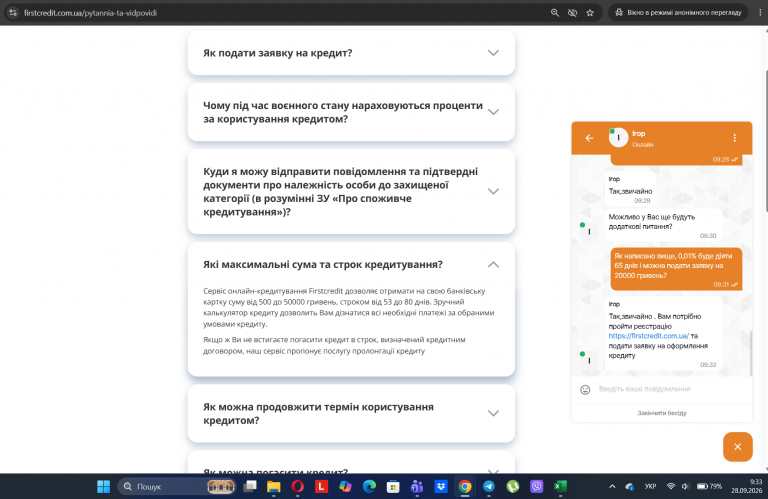Expand "Як подати заявку на кредит?" question
The height and width of the screenshot is (499, 768).
tap(351, 53)
